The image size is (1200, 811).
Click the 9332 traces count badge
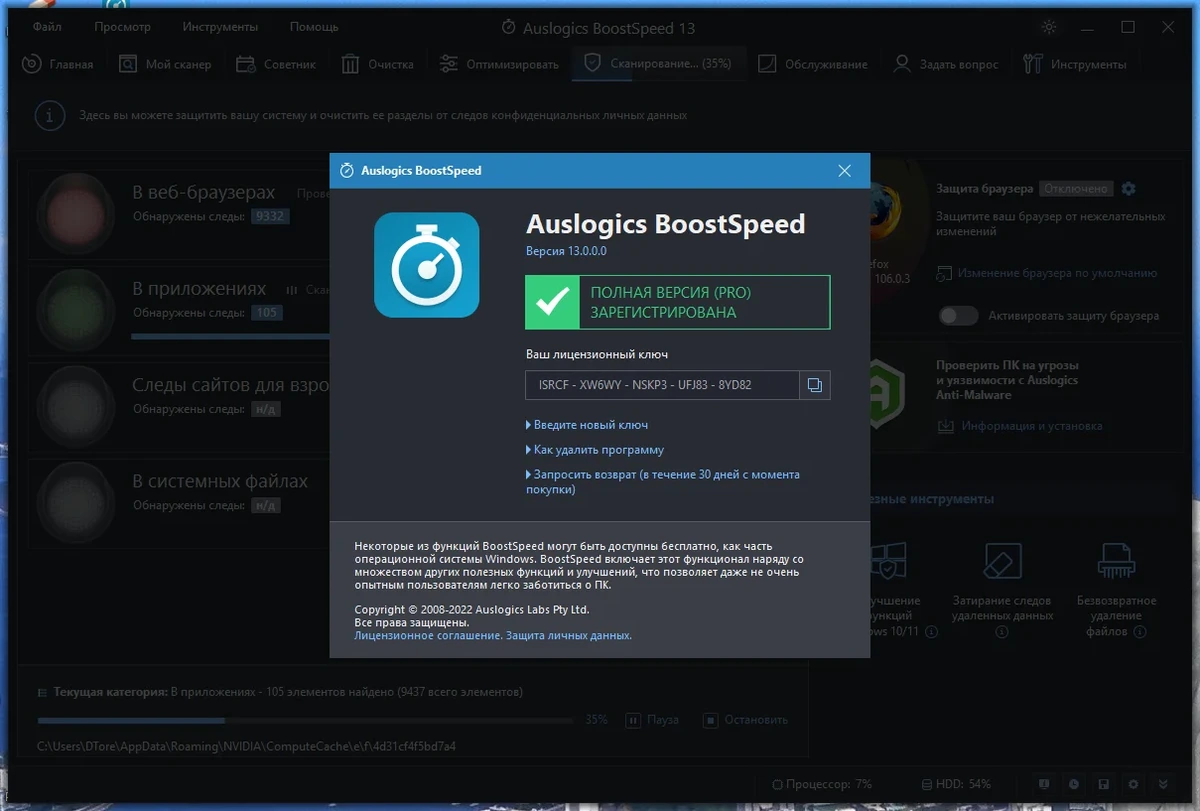pos(270,216)
